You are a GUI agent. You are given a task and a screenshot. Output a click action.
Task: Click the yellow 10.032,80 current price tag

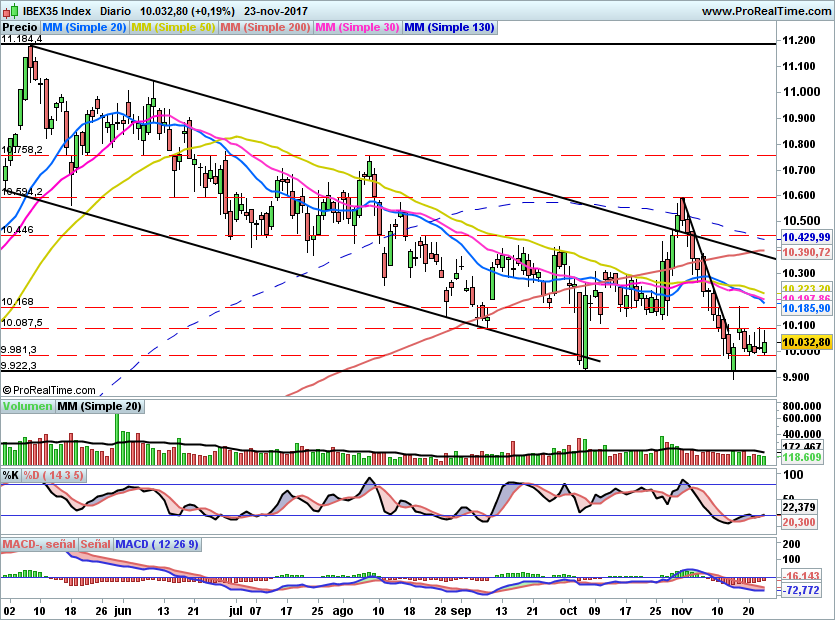(806, 342)
